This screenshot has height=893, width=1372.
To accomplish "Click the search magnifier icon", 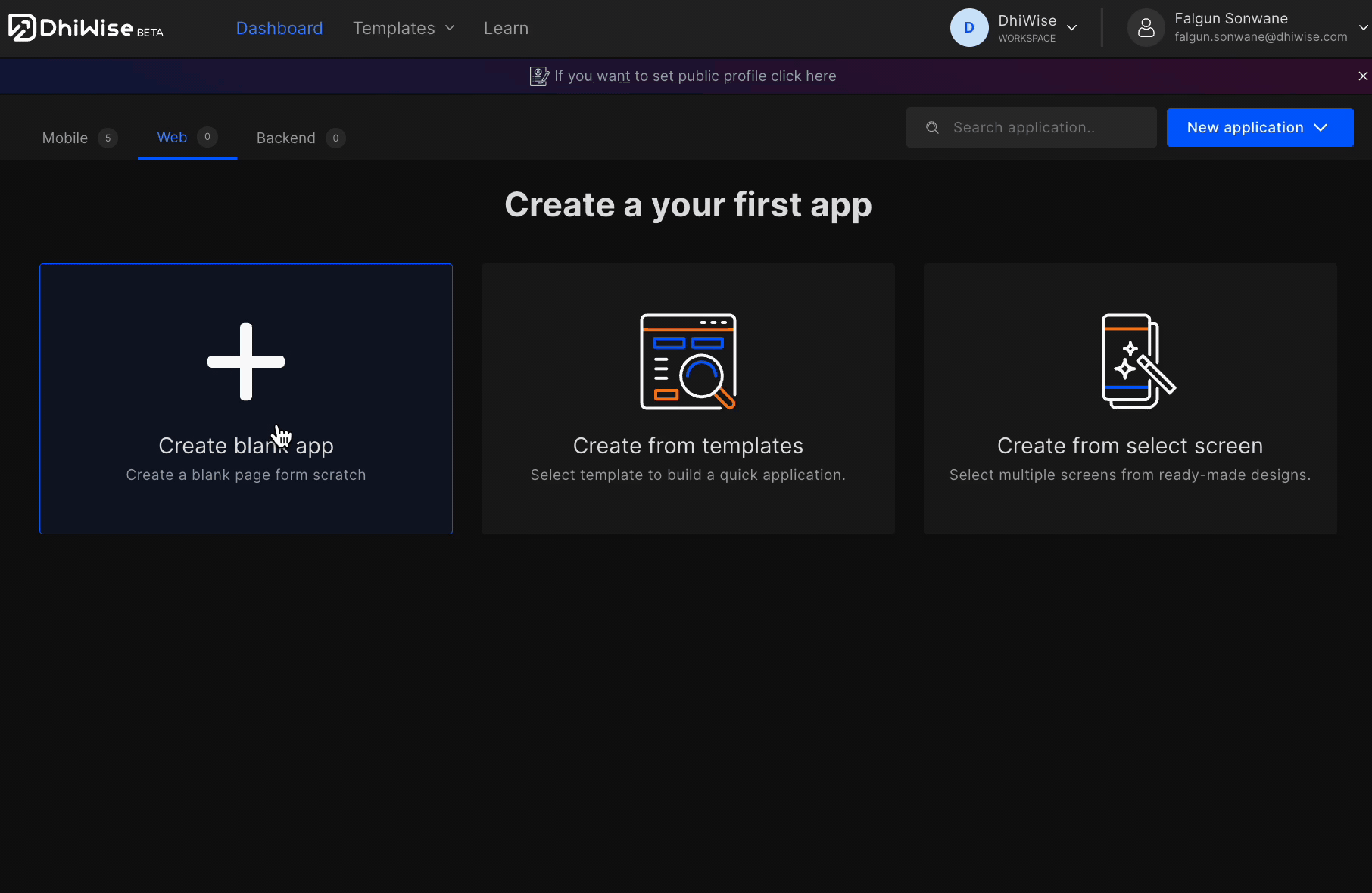I will click(933, 128).
